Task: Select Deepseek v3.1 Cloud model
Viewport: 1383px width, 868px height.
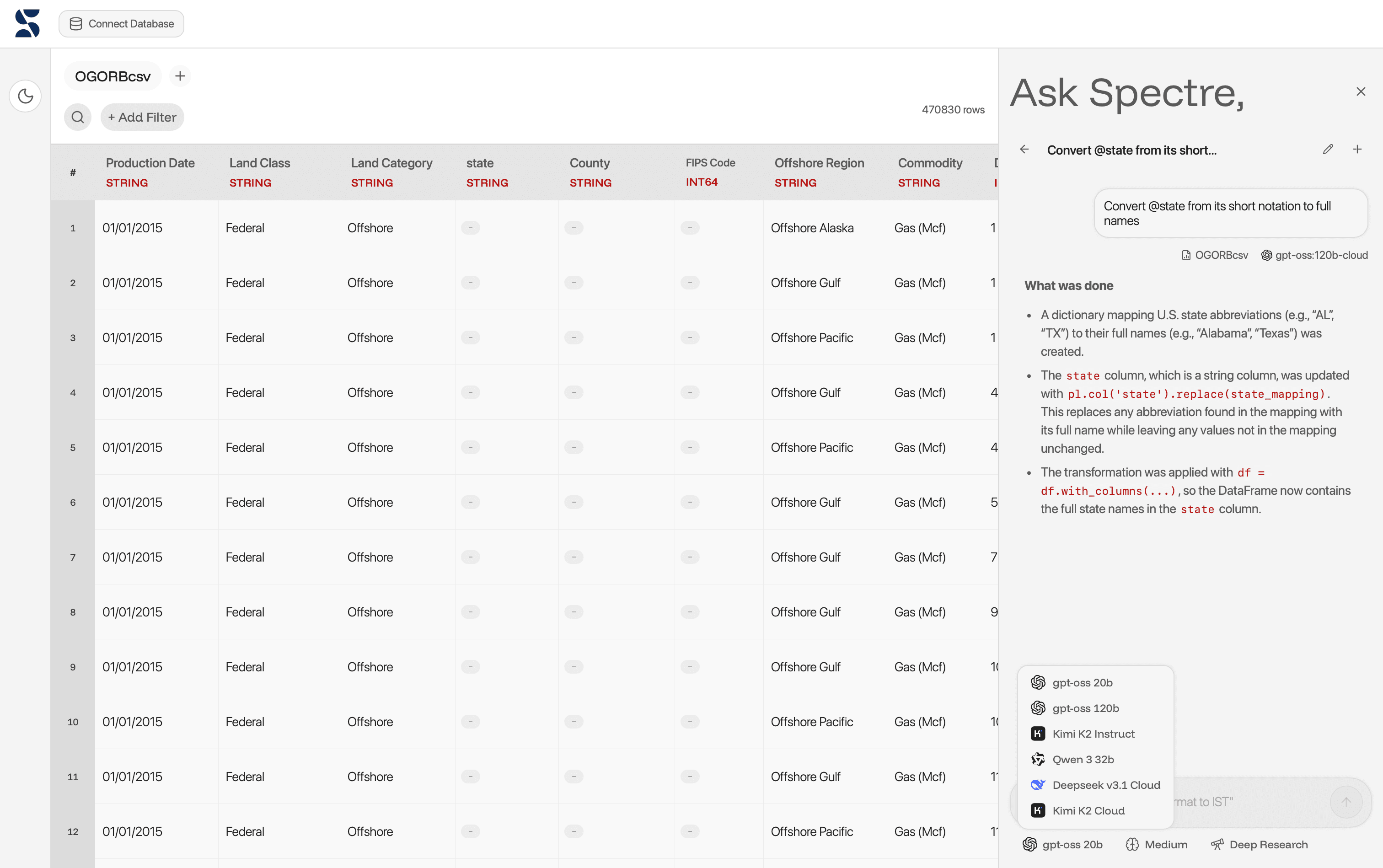Action: click(1105, 785)
